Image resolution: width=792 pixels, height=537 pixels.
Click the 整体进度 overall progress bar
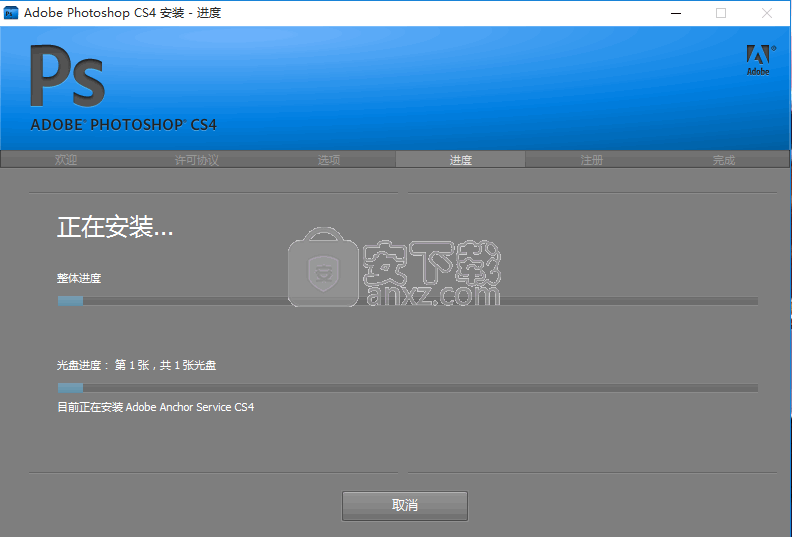(x=408, y=301)
